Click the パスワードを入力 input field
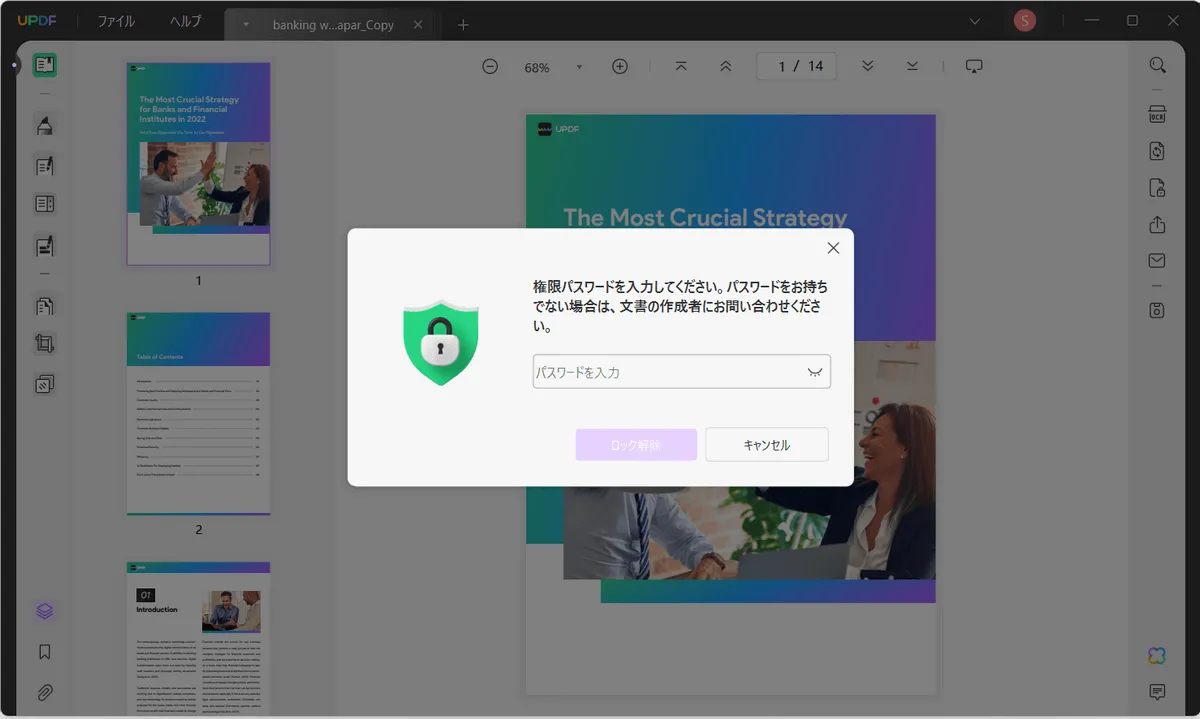Screen dimensions: 1200x719 [x=682, y=372]
